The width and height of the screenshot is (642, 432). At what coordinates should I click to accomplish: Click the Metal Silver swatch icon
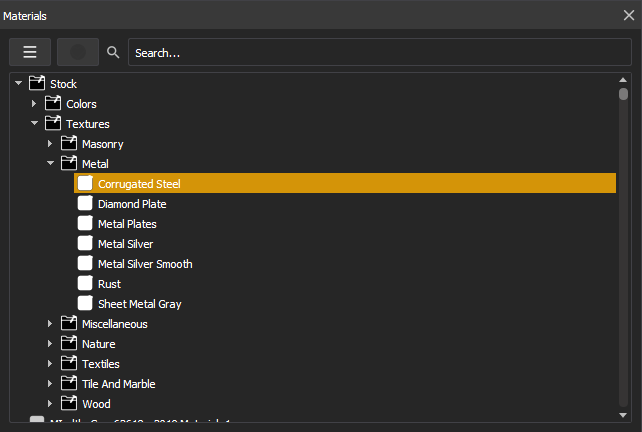[x=85, y=244]
